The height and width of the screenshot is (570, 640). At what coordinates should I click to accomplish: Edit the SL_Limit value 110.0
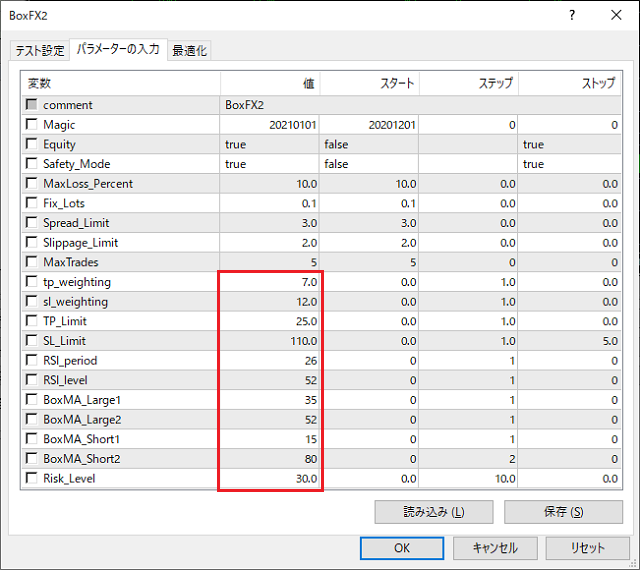coord(269,341)
